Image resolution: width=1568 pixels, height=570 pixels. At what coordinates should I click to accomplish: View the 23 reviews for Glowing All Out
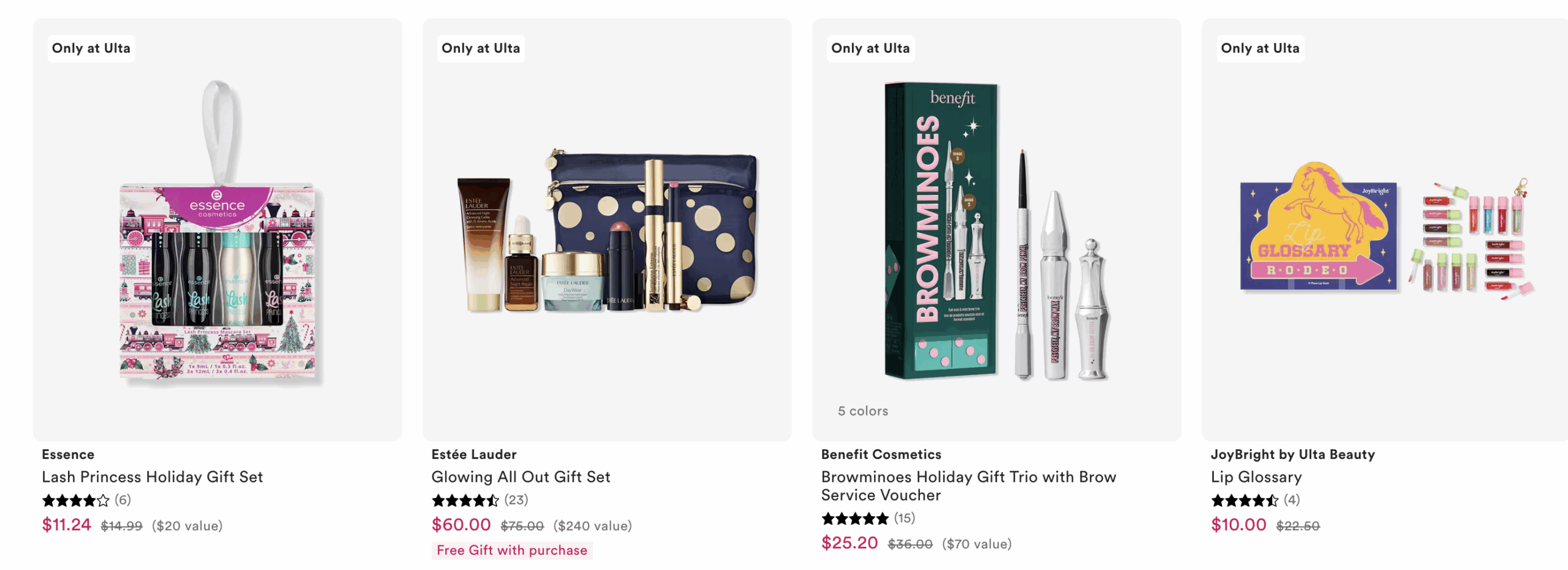(516, 500)
